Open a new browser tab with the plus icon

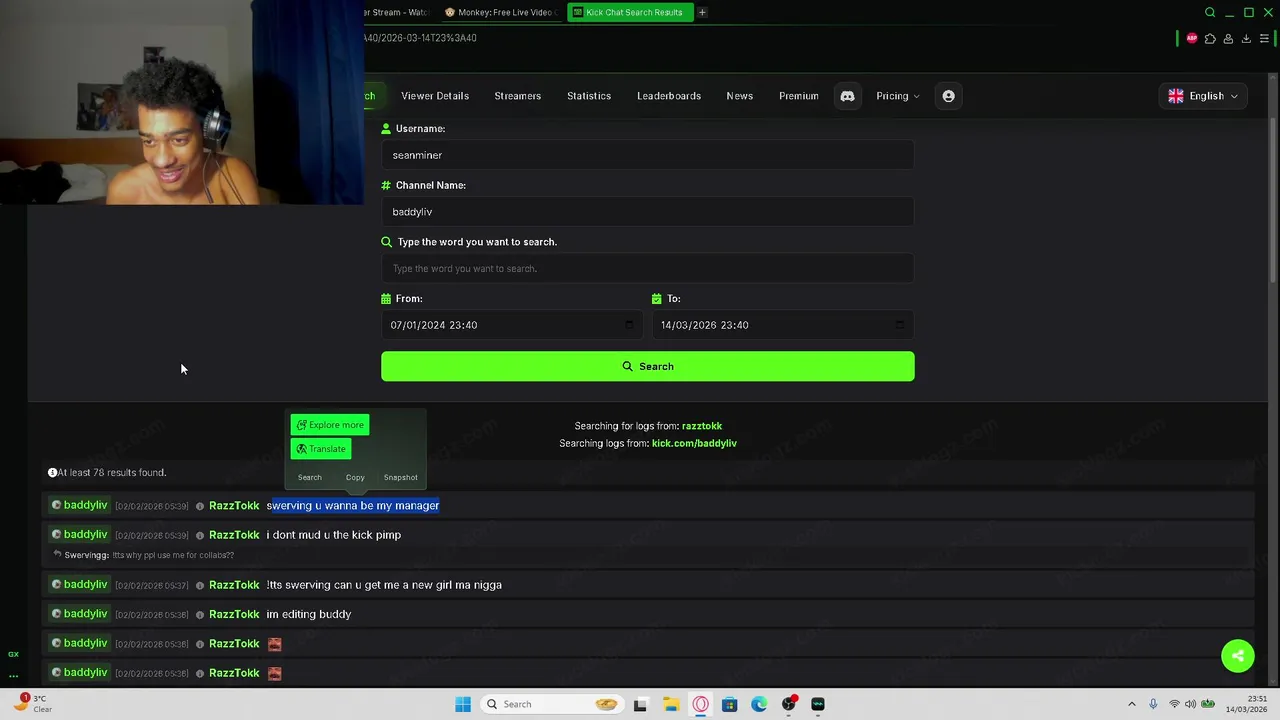click(702, 12)
